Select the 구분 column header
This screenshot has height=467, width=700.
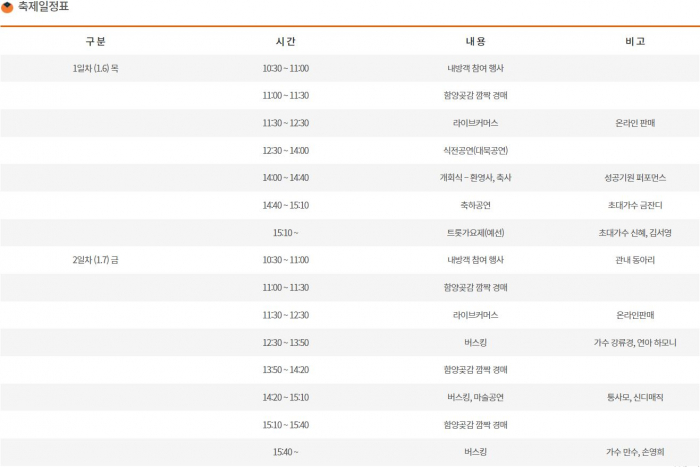click(x=95, y=41)
